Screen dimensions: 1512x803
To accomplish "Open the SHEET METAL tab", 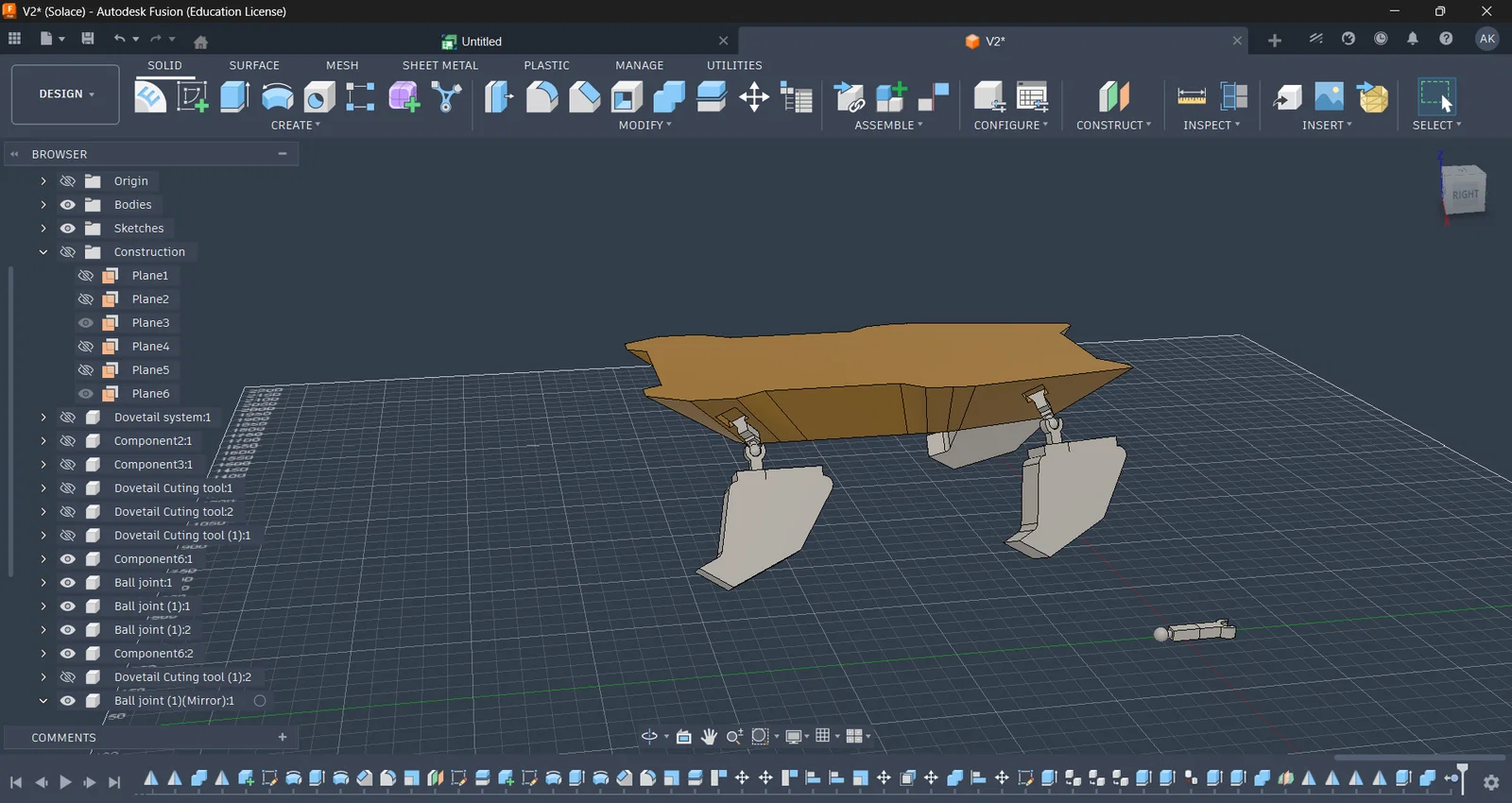I will pyautogui.click(x=440, y=65).
